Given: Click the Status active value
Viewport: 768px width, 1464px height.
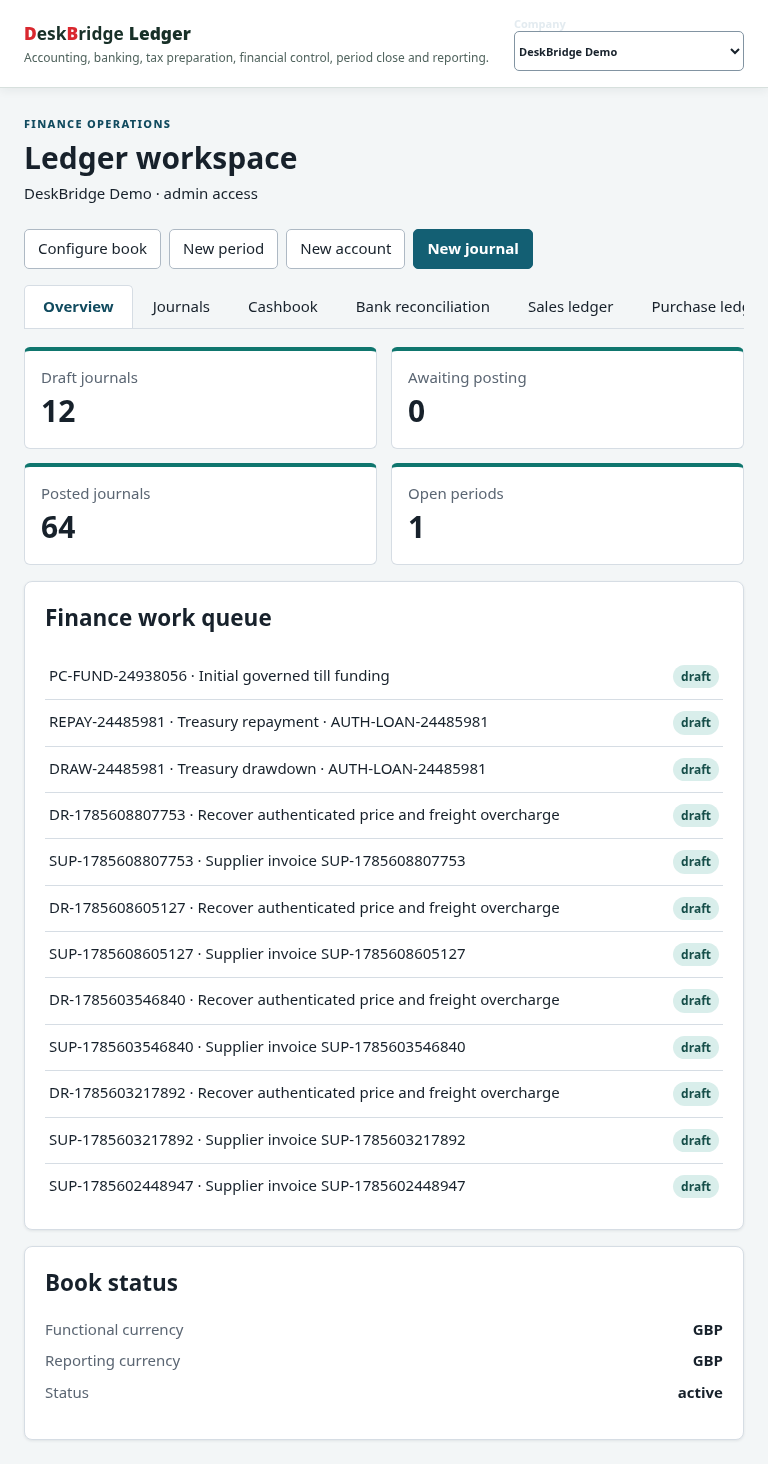Looking at the screenshot, I should [700, 1393].
